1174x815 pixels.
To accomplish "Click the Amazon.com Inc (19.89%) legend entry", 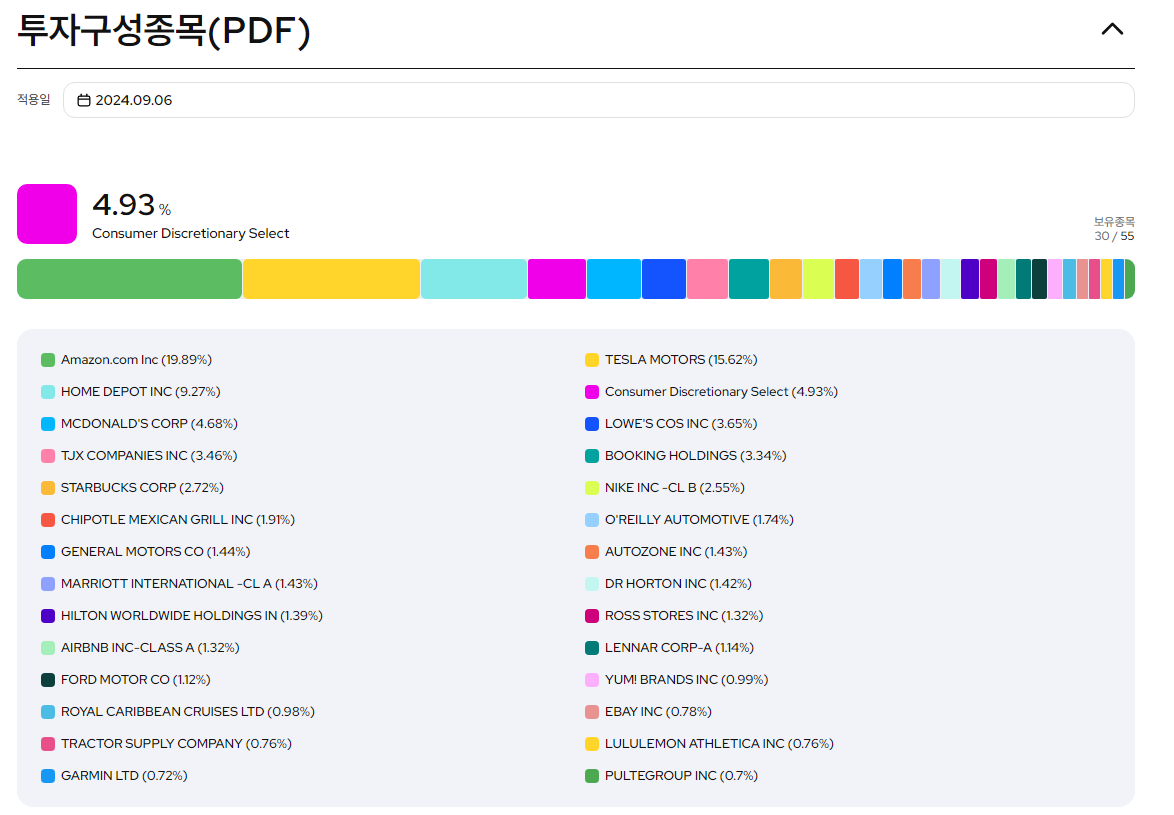I will [x=127, y=360].
